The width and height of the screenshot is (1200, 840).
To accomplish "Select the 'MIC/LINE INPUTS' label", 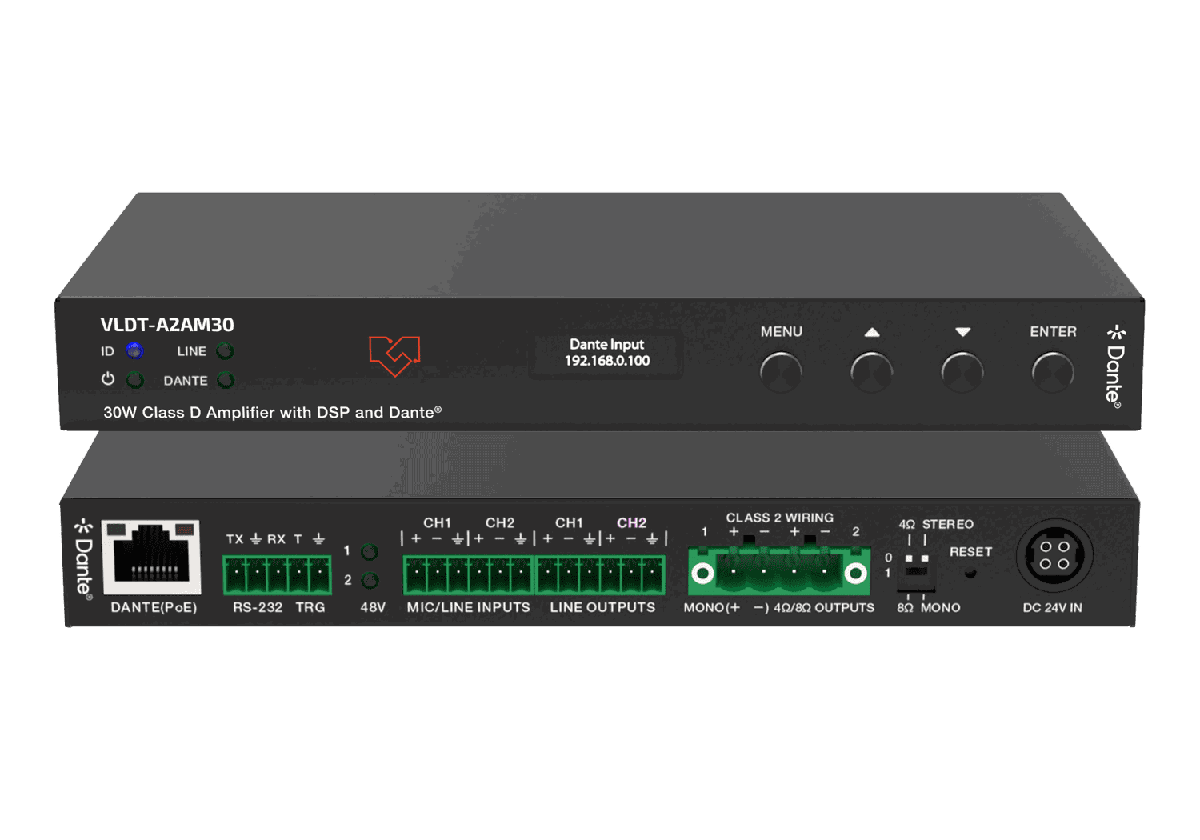I will pyautogui.click(x=468, y=607).
